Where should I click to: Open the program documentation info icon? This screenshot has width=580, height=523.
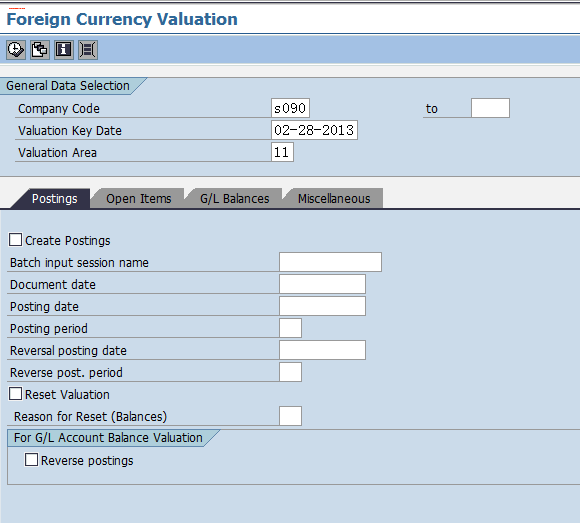(64, 50)
